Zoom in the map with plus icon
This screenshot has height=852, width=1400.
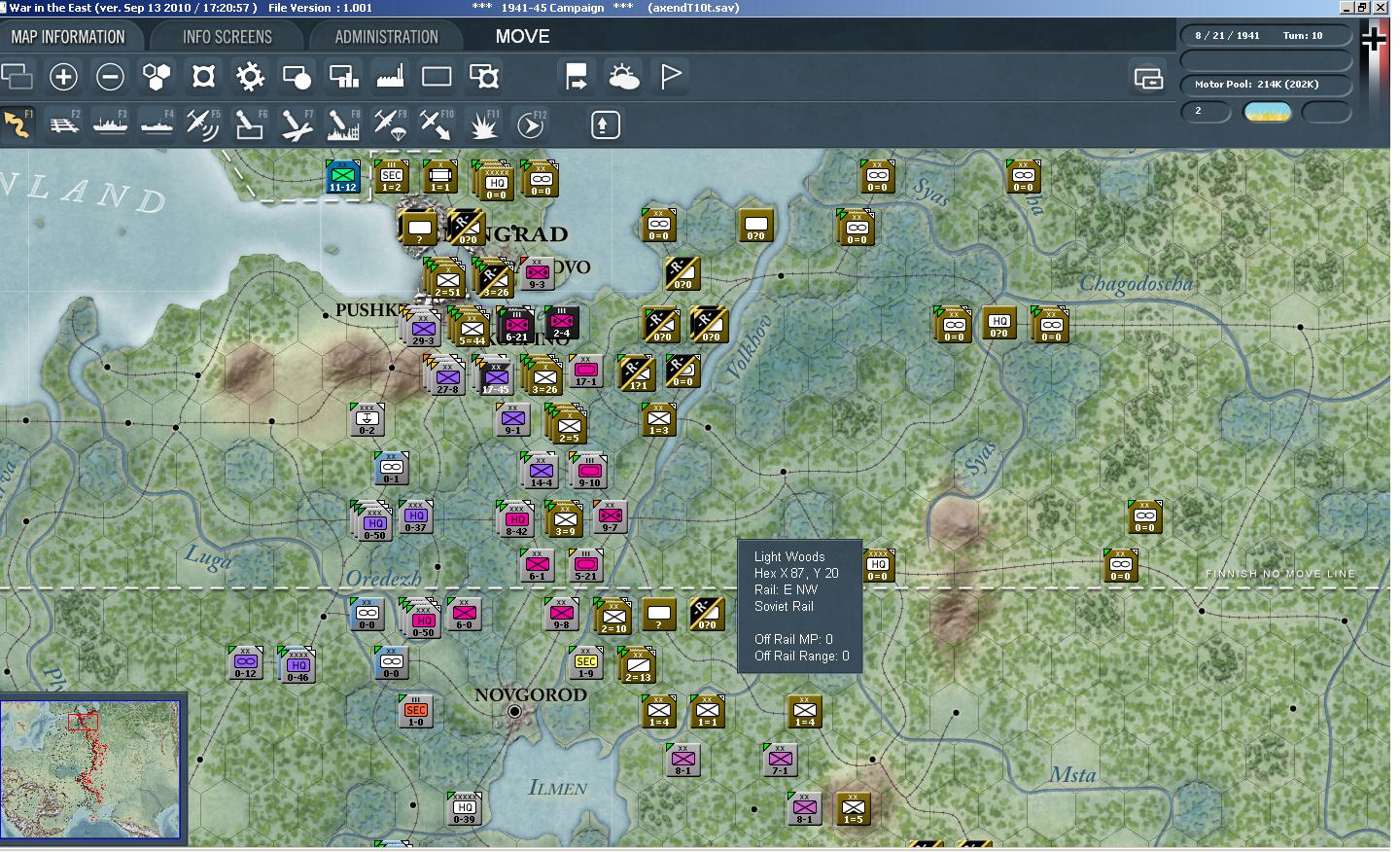(63, 76)
